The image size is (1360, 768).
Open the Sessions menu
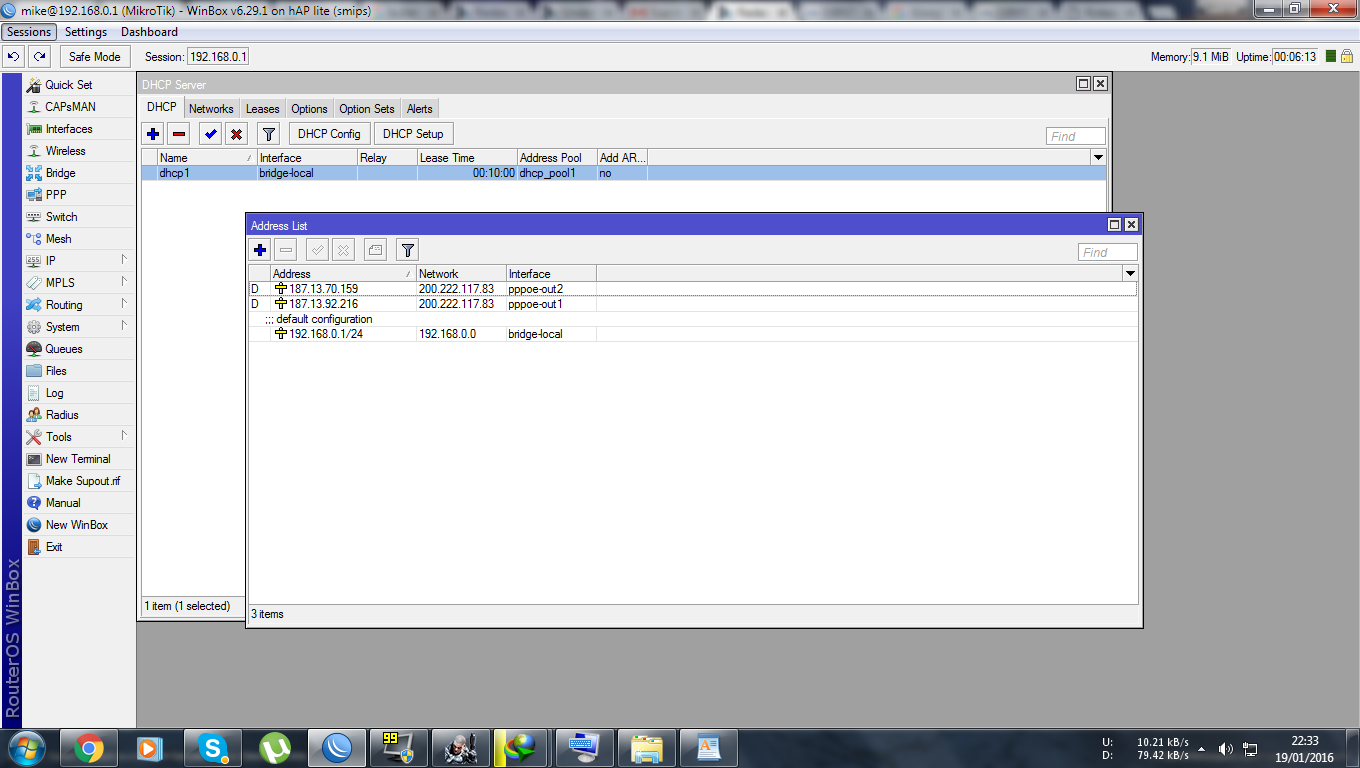pyautogui.click(x=29, y=32)
